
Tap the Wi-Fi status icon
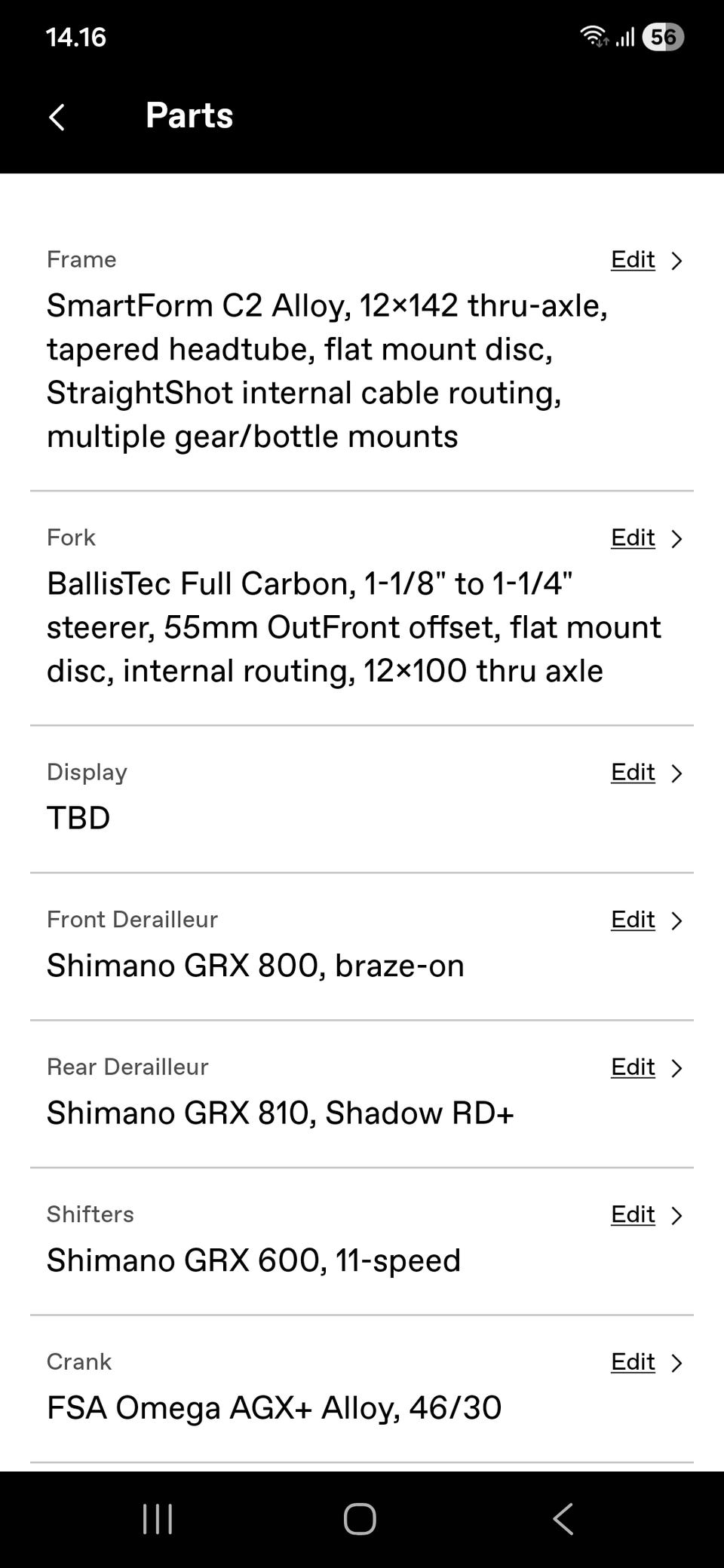click(594, 36)
